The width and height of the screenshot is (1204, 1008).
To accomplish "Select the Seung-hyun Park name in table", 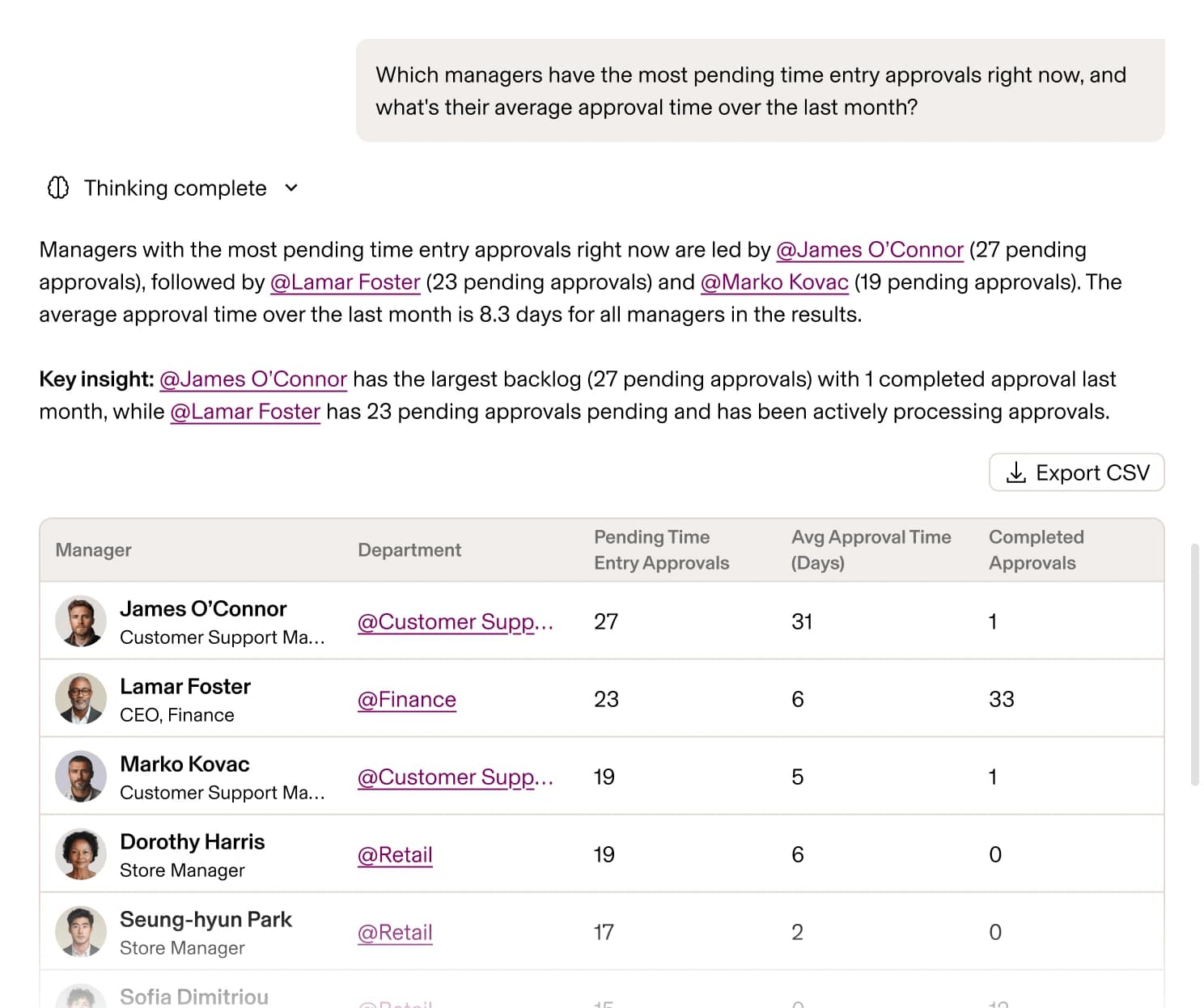I will (206, 919).
